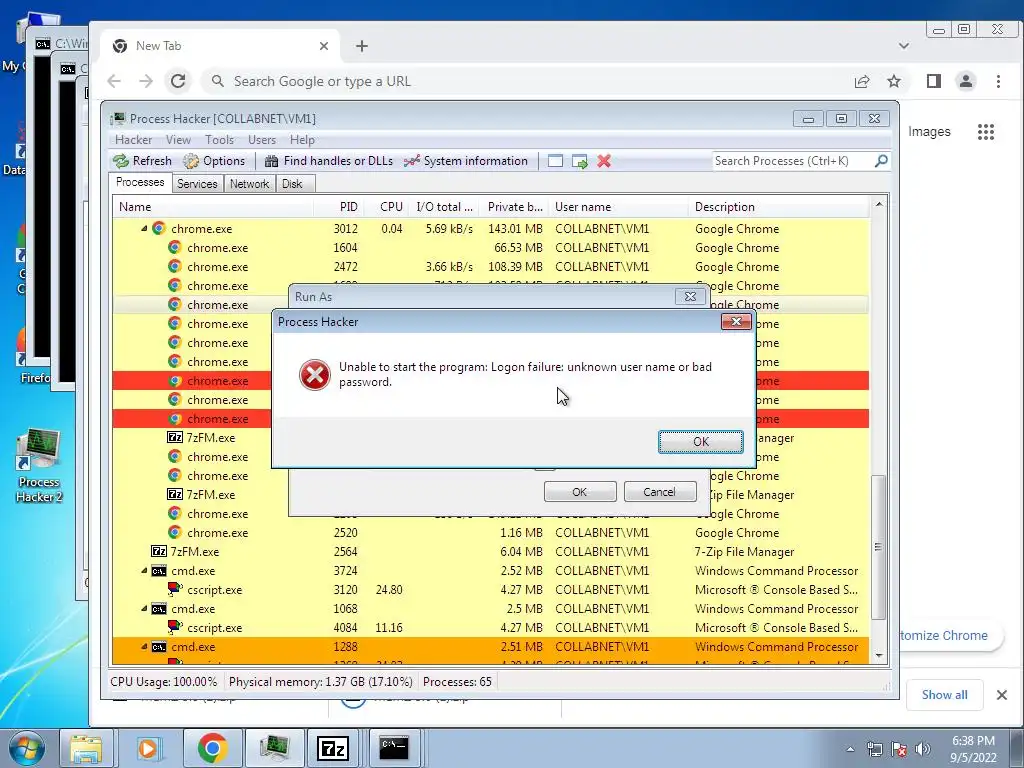
Task: Close the Run As dialog
Action: [690, 296]
